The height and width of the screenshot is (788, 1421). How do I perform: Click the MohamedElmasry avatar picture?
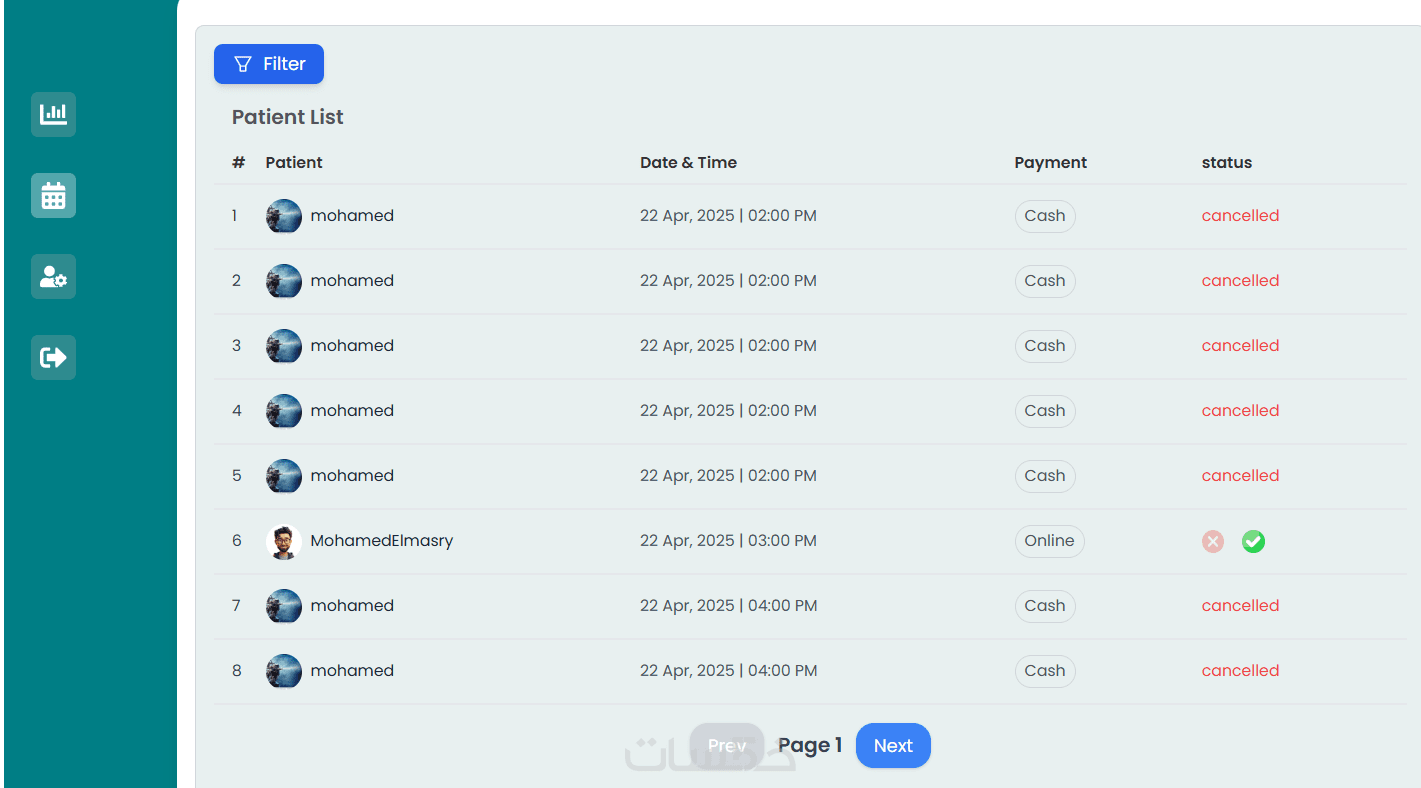(284, 542)
